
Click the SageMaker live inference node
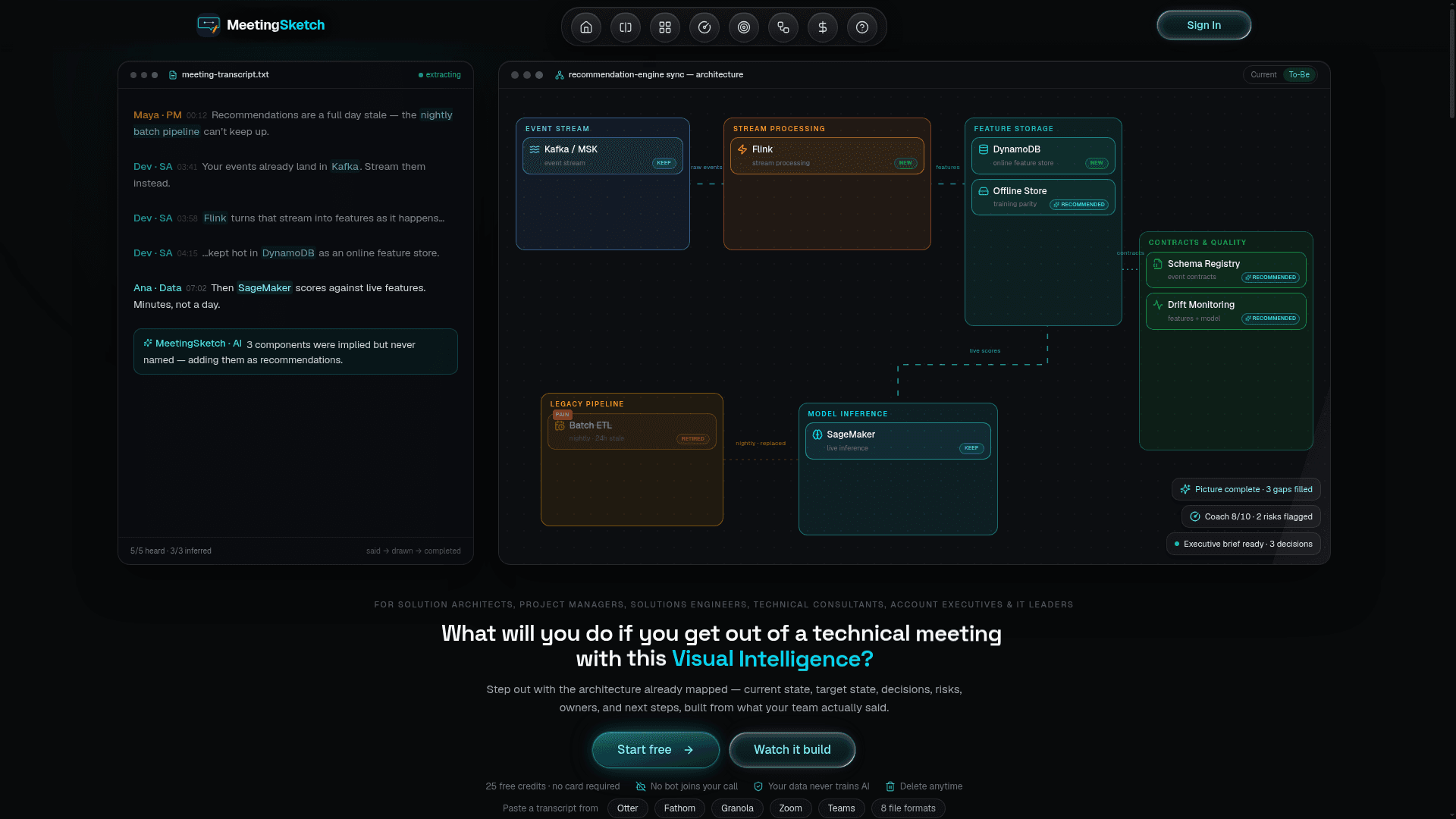click(898, 441)
